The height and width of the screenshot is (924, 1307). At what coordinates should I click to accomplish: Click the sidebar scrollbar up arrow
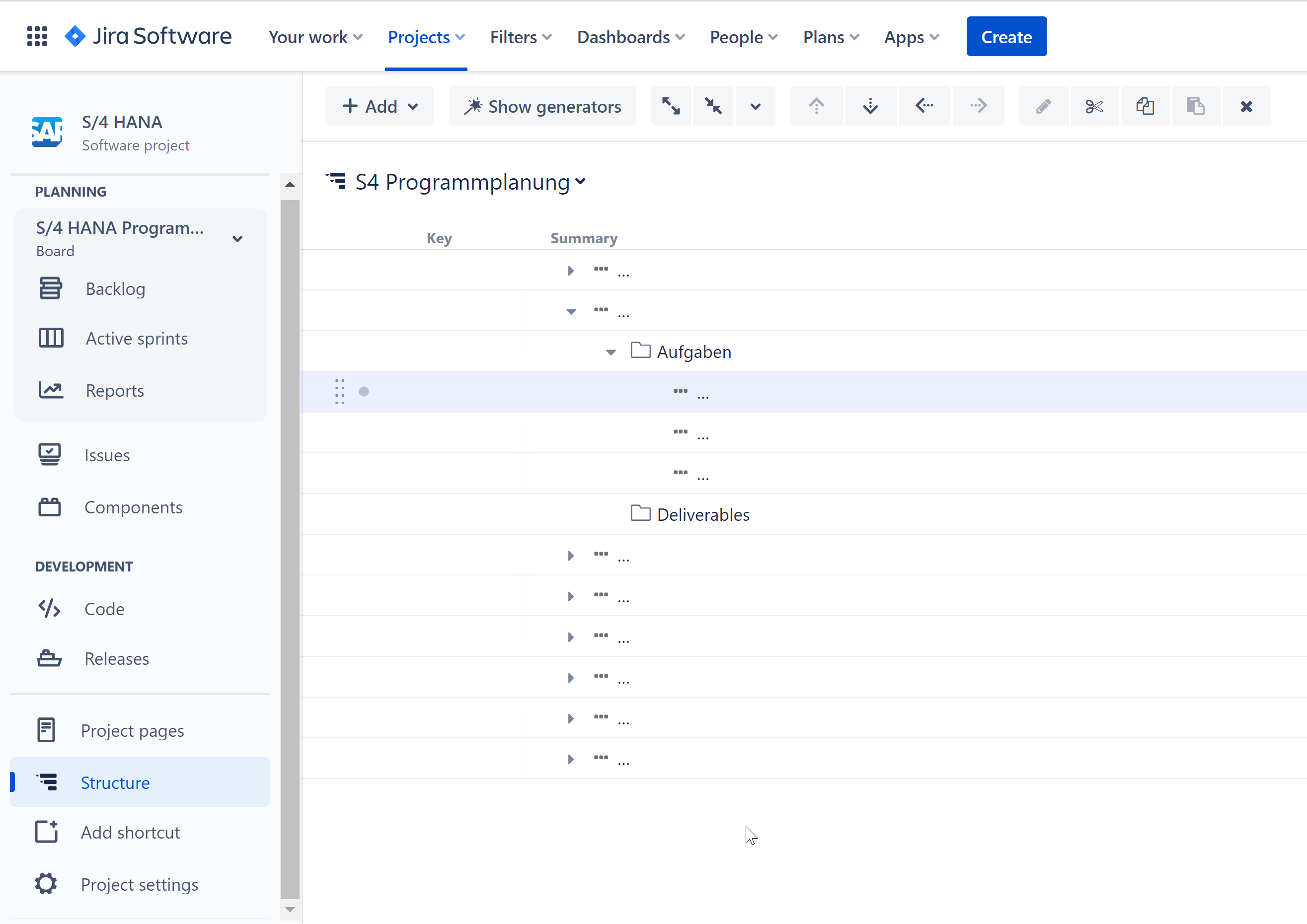click(290, 184)
